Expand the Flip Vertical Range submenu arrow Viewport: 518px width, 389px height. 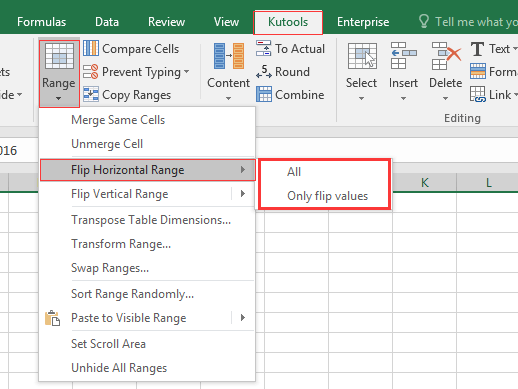coord(243,194)
